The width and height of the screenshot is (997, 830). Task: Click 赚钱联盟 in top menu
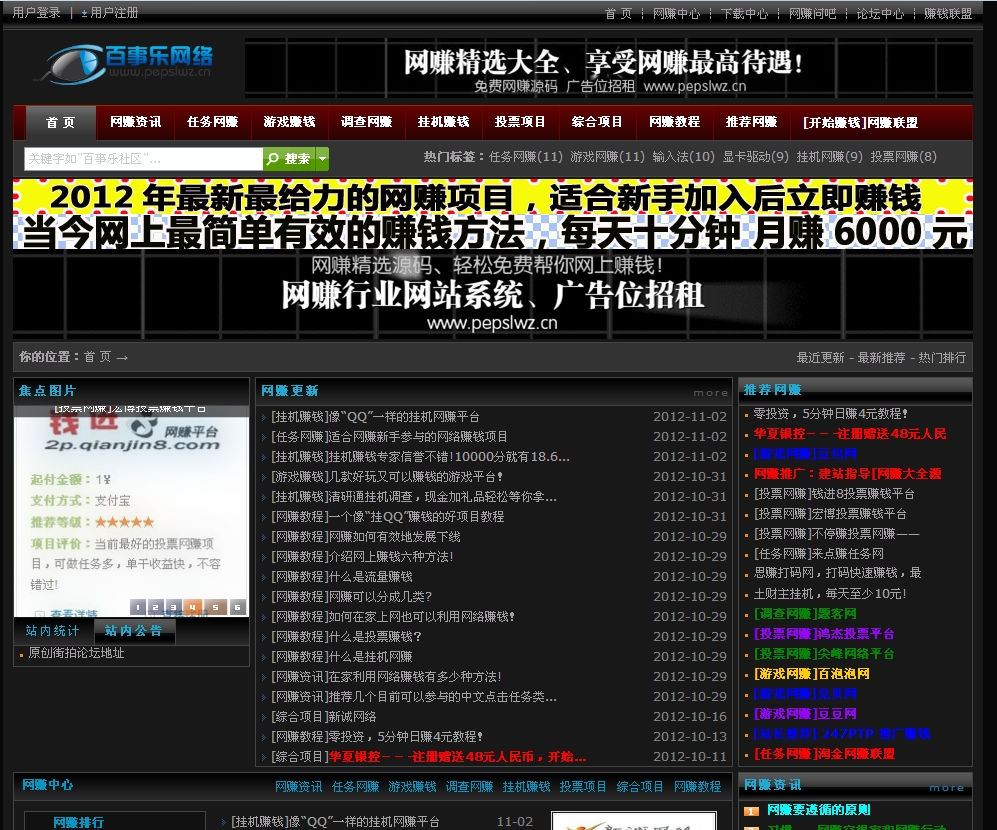(948, 13)
